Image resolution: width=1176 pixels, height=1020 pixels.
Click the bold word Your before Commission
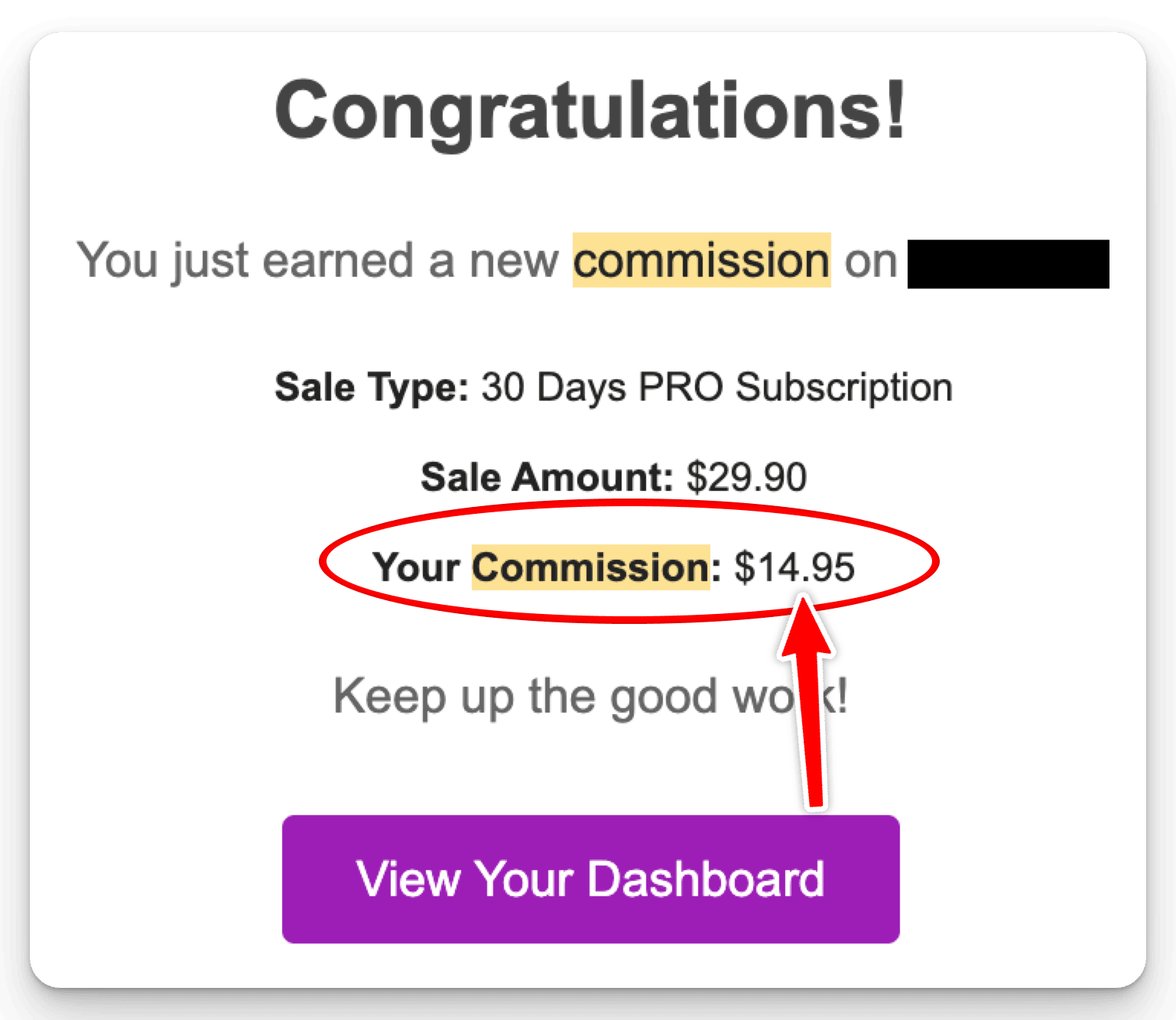tap(417, 567)
